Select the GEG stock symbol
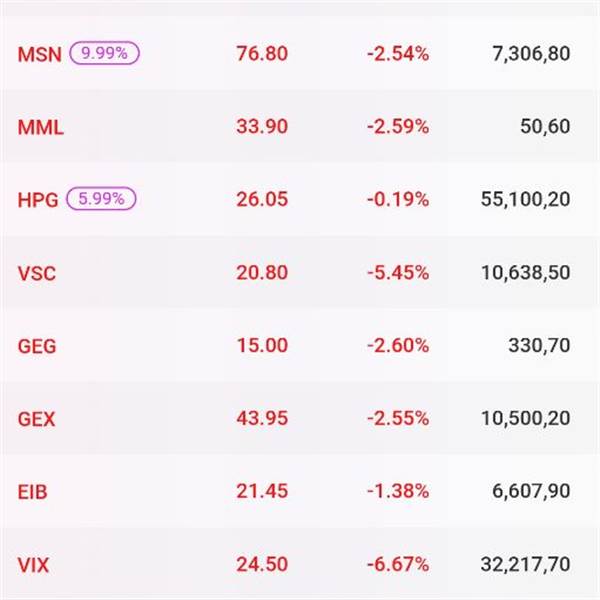The image size is (600, 600). click(x=38, y=346)
